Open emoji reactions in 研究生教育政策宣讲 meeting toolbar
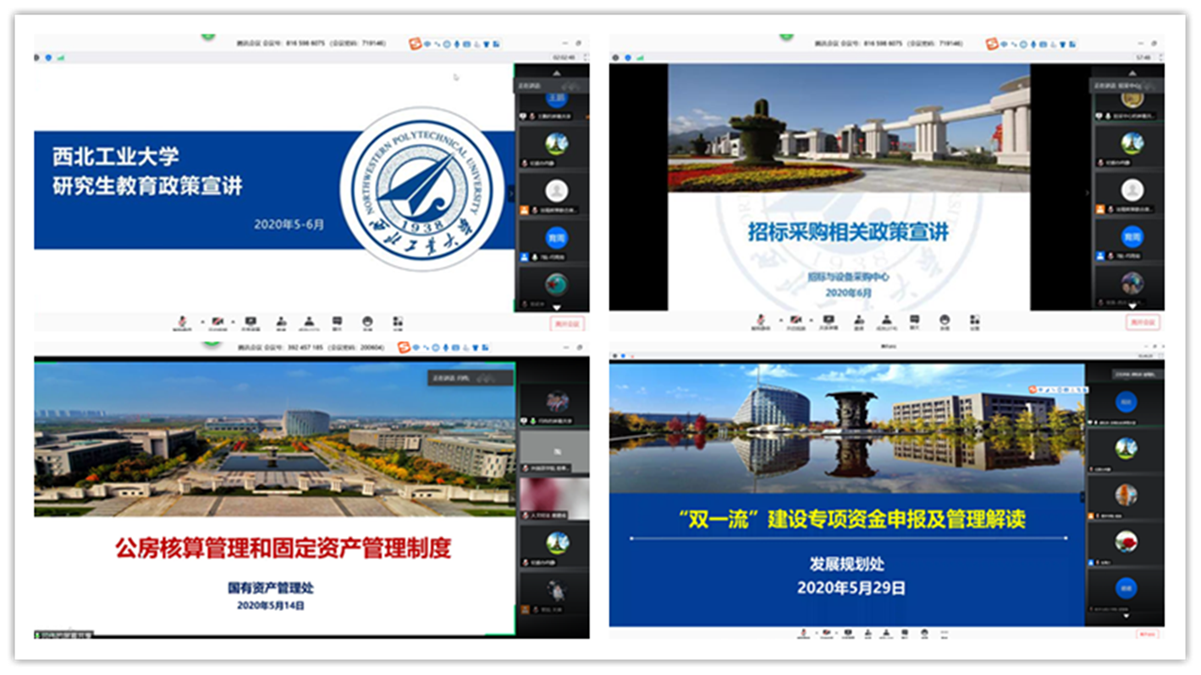The width and height of the screenshot is (1201, 675). (368, 321)
